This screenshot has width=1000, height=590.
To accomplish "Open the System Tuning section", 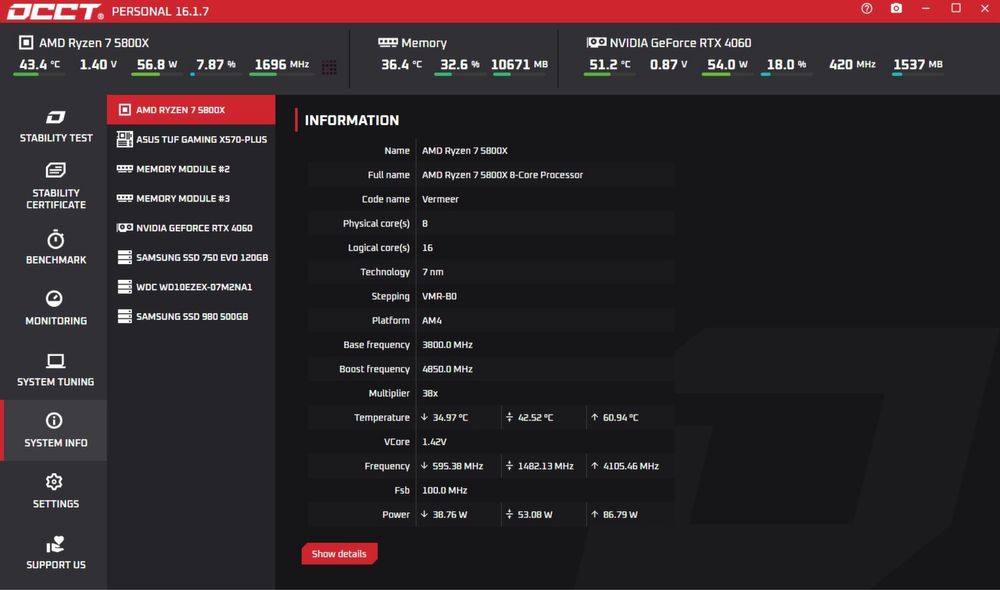I will [x=55, y=369].
